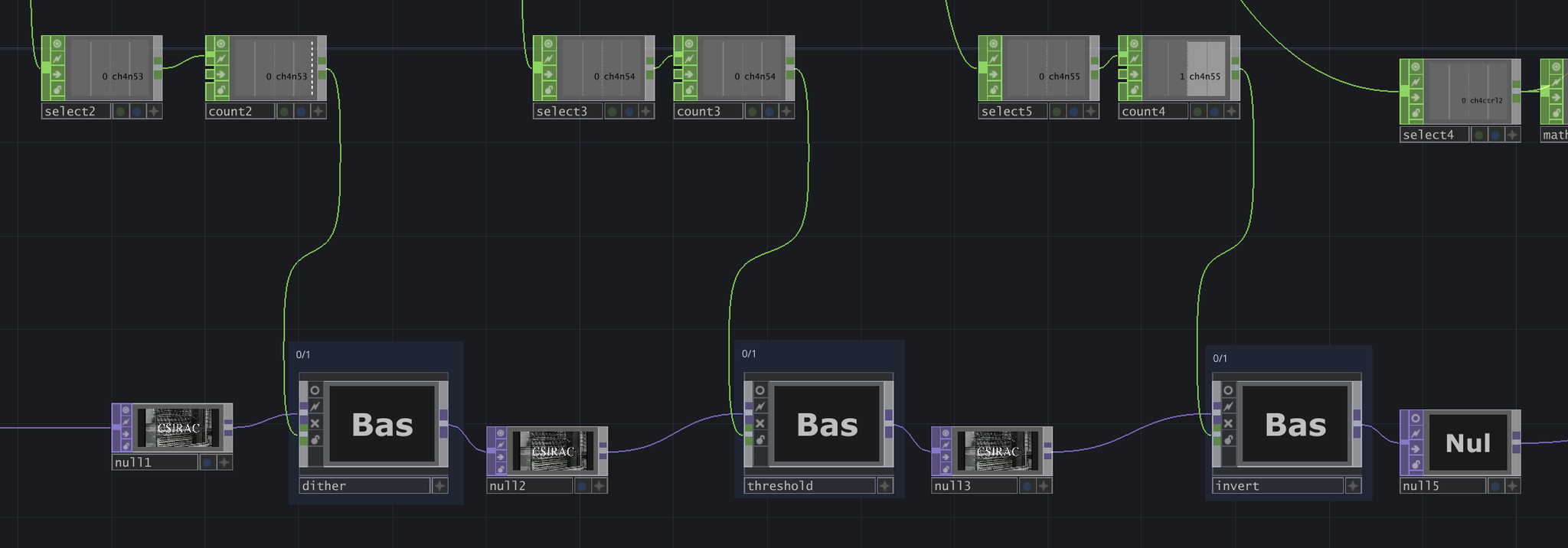This screenshot has width=1568, height=548.
Task: Click clone immune lightning icon on count3
Action: (690, 59)
